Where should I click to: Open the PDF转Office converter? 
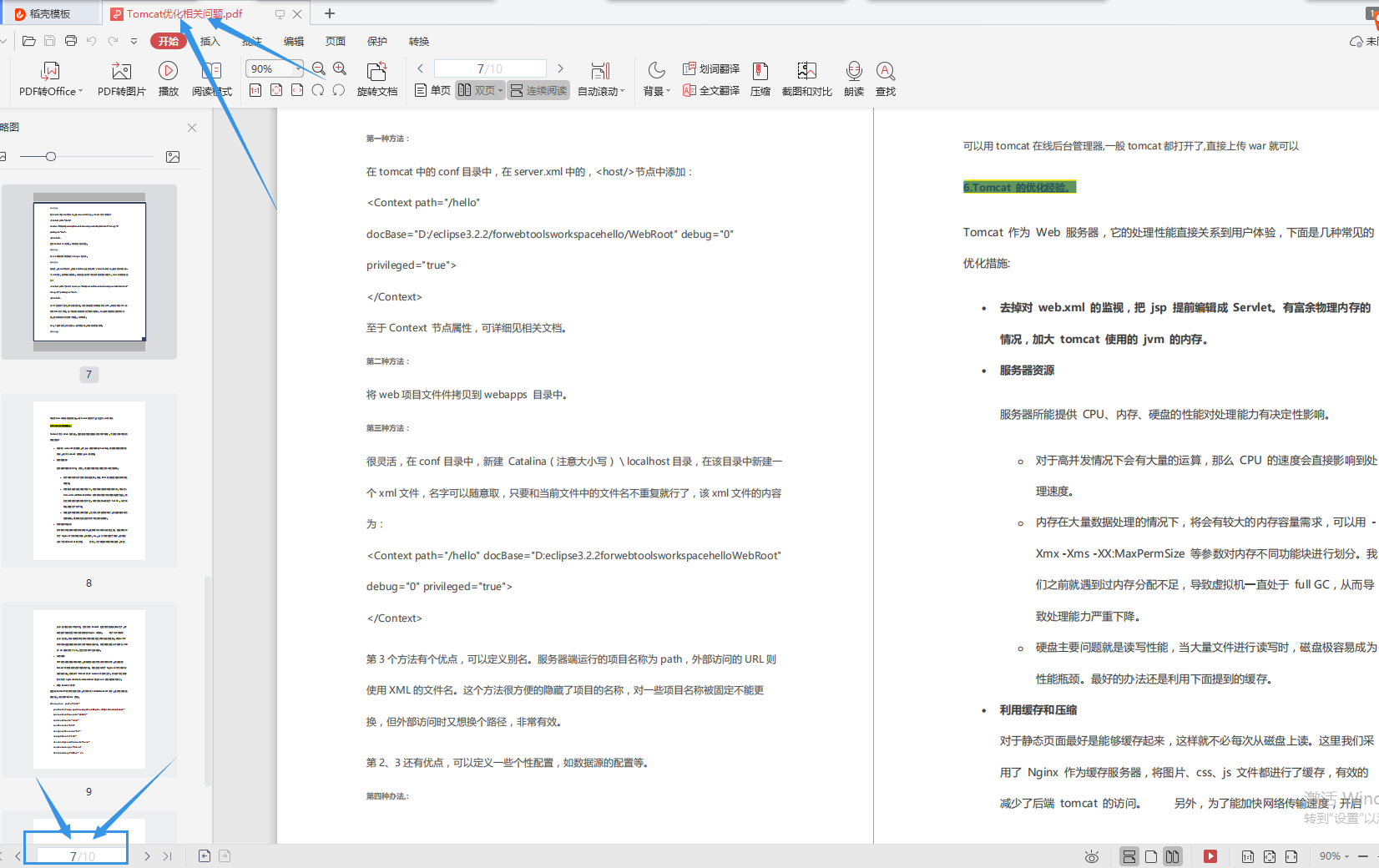point(51,79)
